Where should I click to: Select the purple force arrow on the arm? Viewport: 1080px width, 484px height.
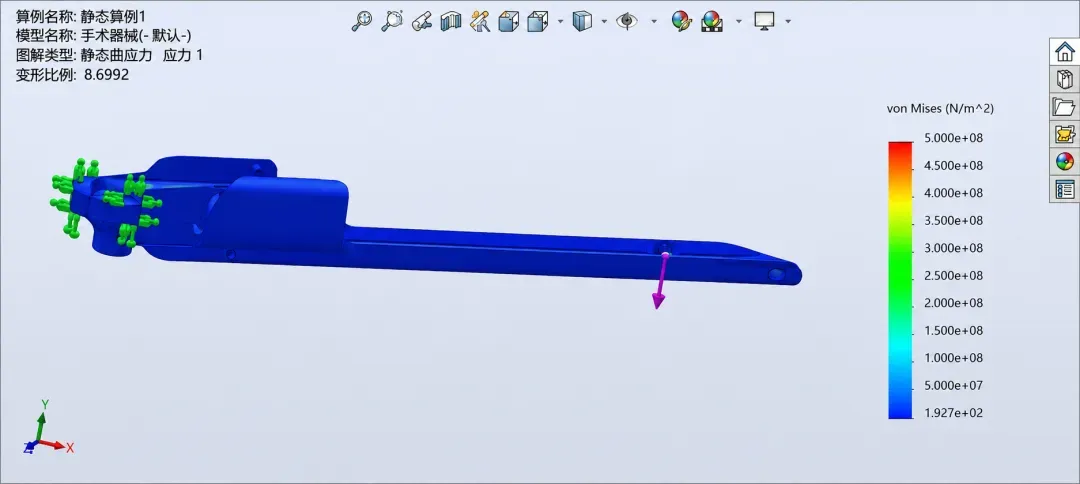661,282
